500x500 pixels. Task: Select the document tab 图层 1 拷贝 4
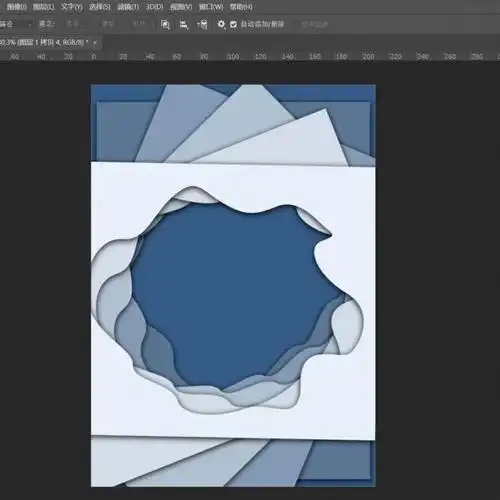click(x=44, y=43)
